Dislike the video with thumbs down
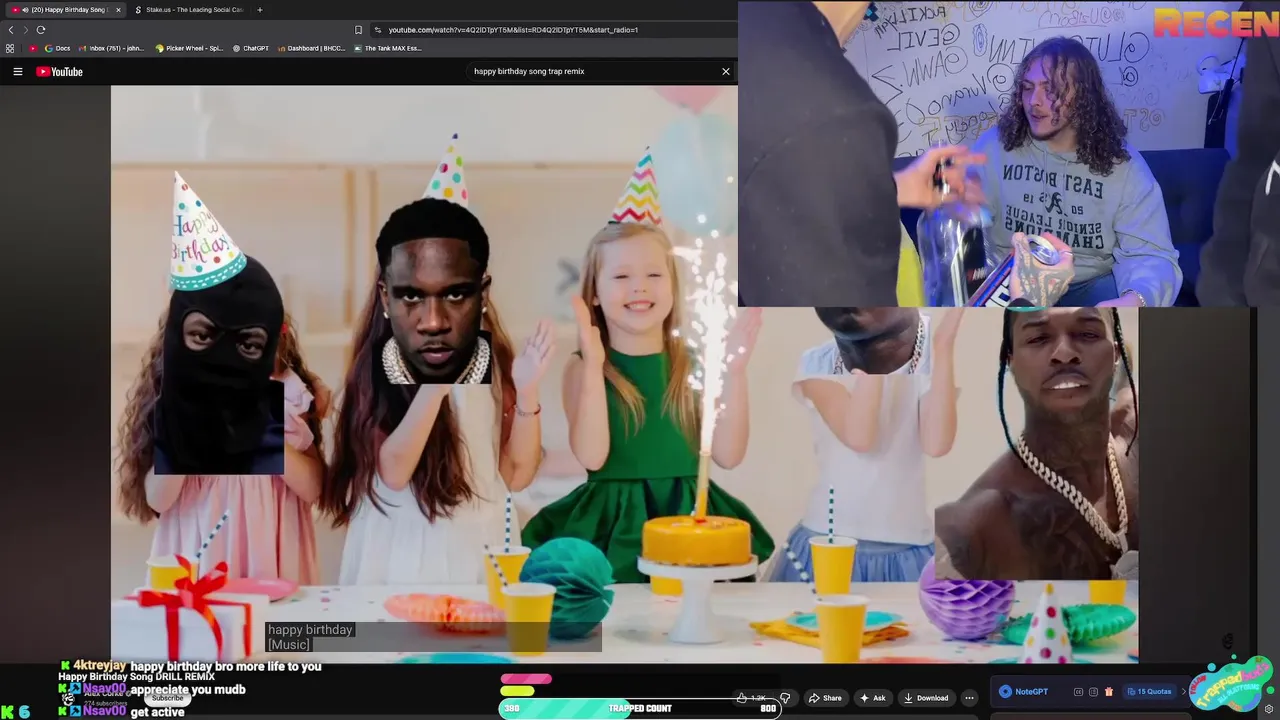This screenshot has width=1280, height=720. 785,698
